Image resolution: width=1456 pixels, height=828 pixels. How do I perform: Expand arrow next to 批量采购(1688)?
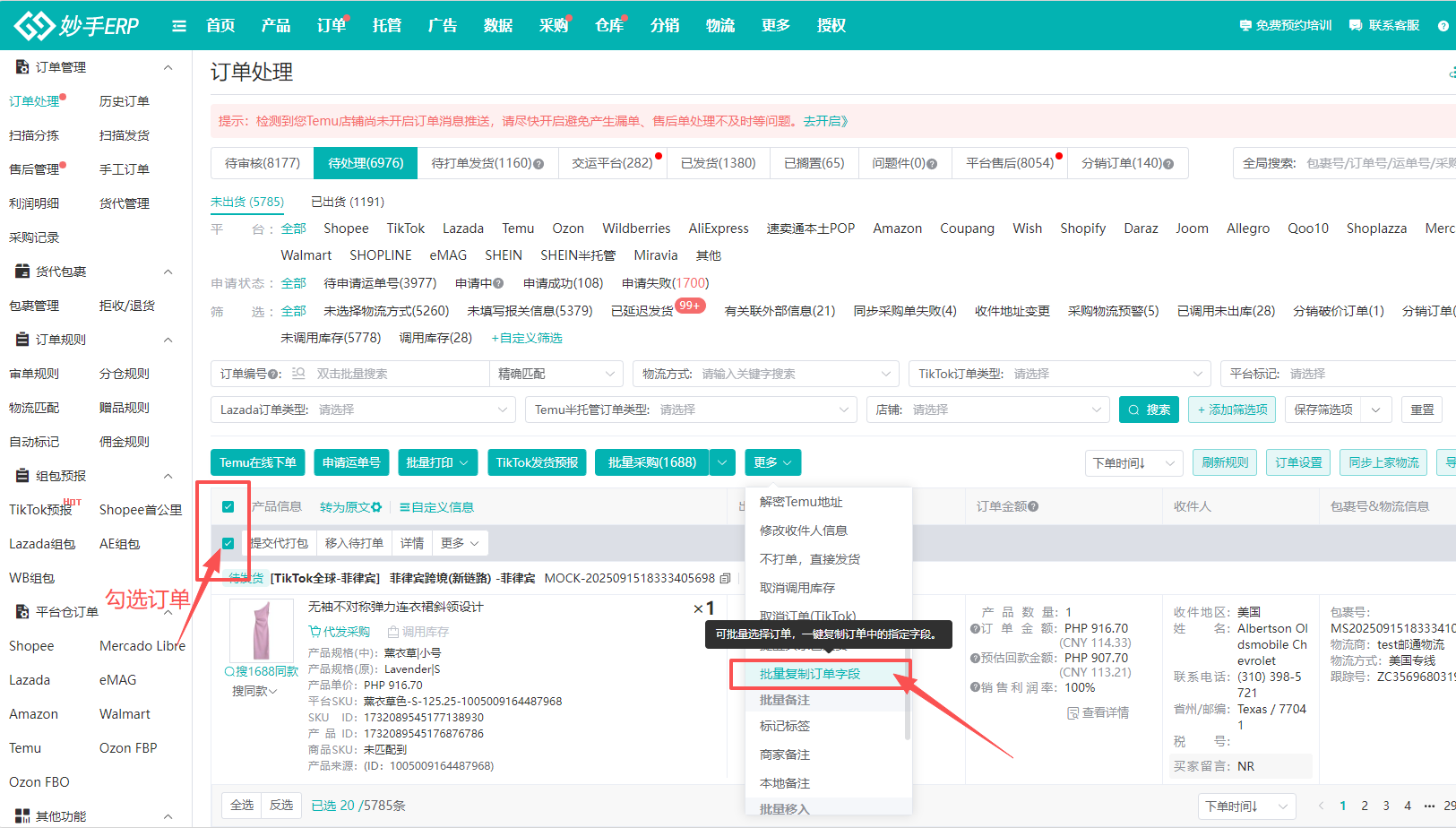(723, 462)
